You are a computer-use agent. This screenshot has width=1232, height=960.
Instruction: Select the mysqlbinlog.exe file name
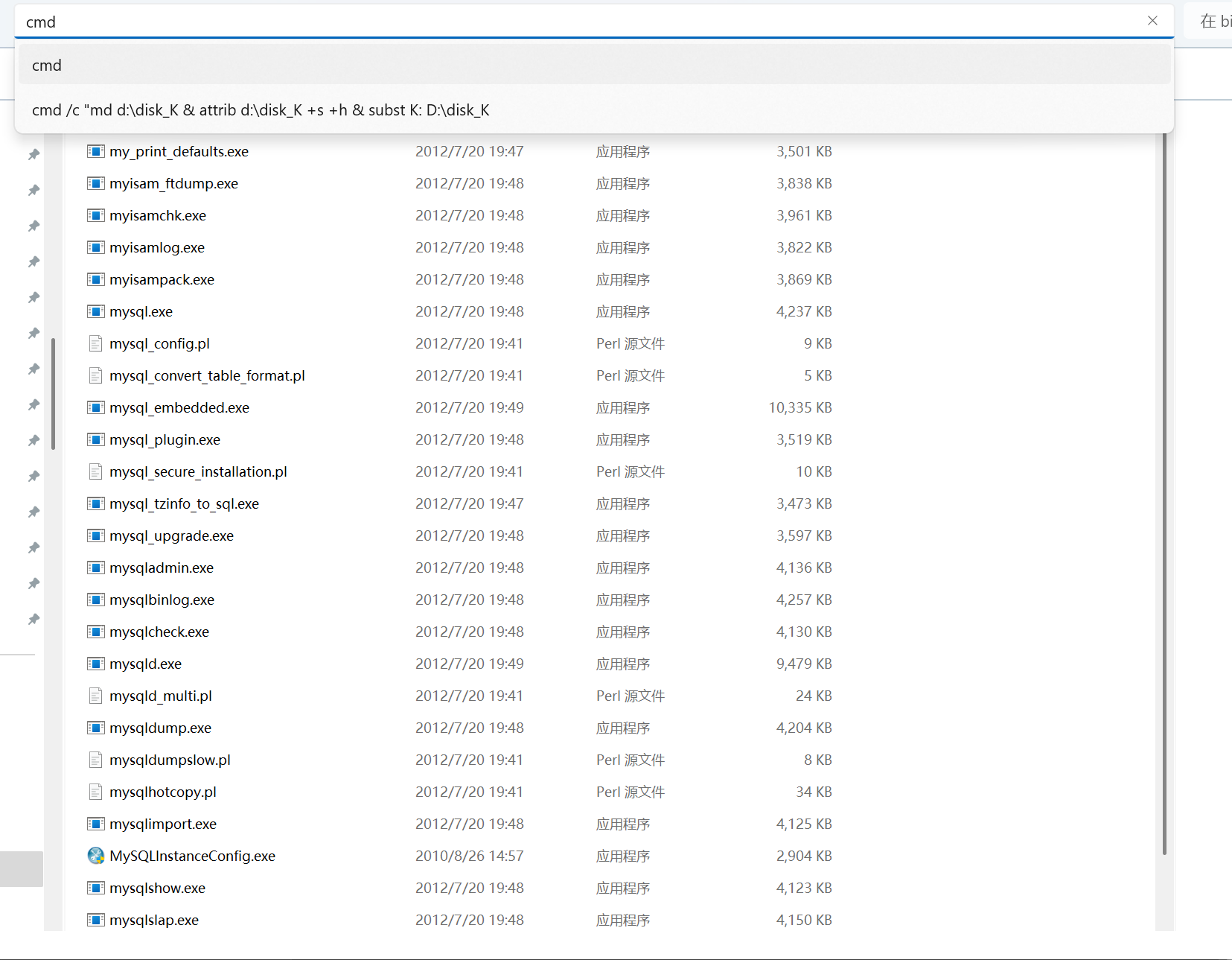162,600
